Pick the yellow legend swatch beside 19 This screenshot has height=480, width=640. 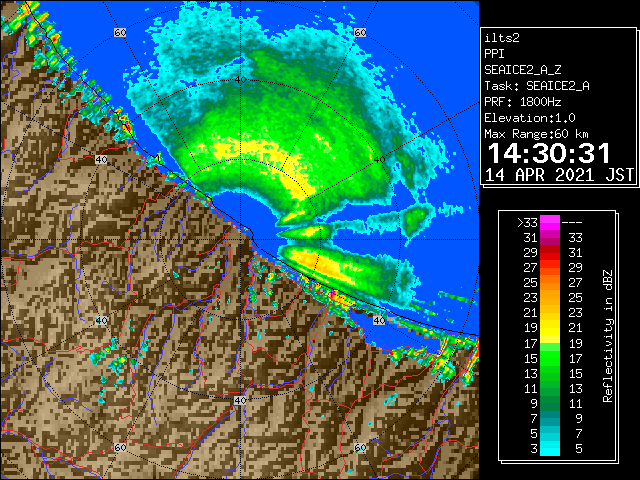[550, 328]
